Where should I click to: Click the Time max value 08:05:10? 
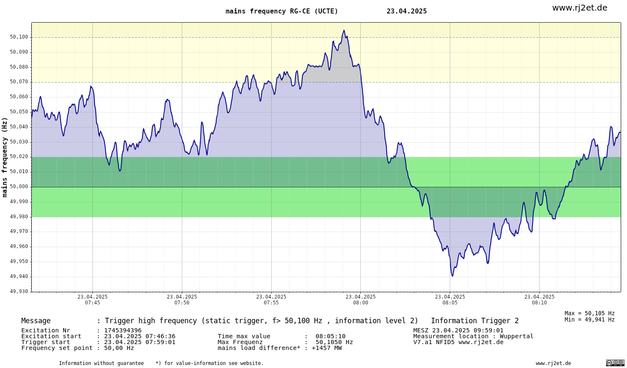pos(330,336)
